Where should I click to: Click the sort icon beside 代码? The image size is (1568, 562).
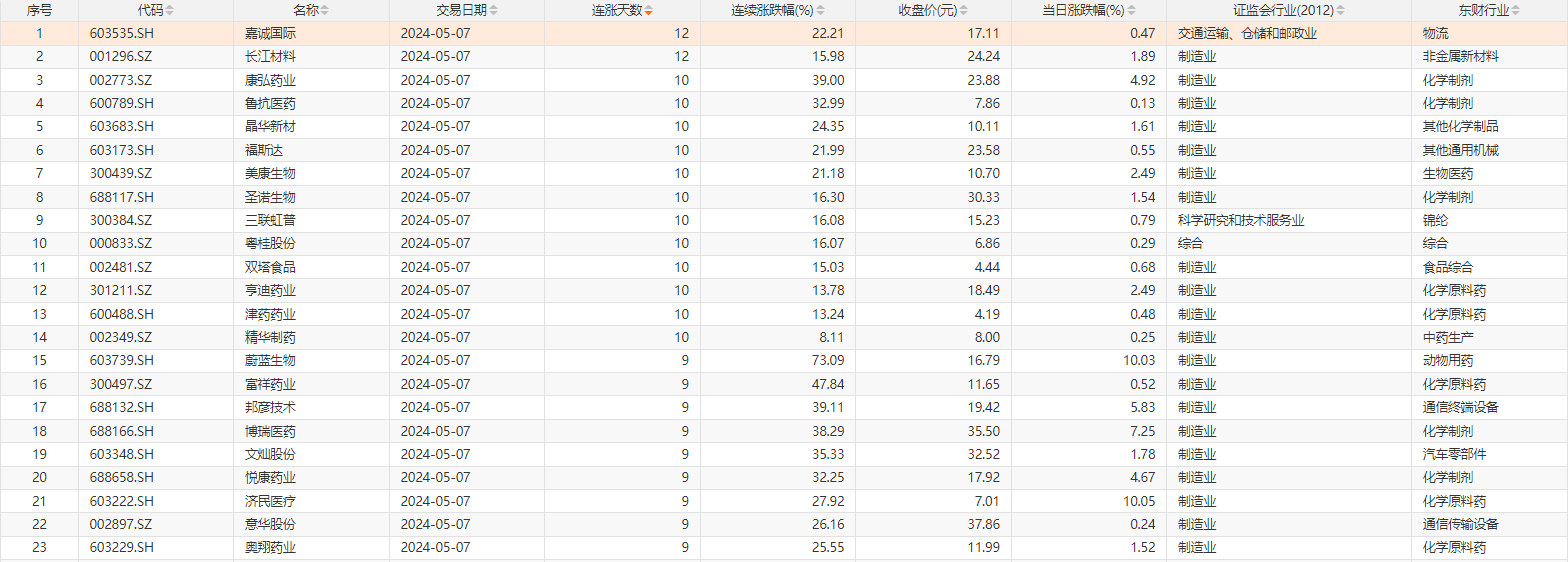pos(169,11)
